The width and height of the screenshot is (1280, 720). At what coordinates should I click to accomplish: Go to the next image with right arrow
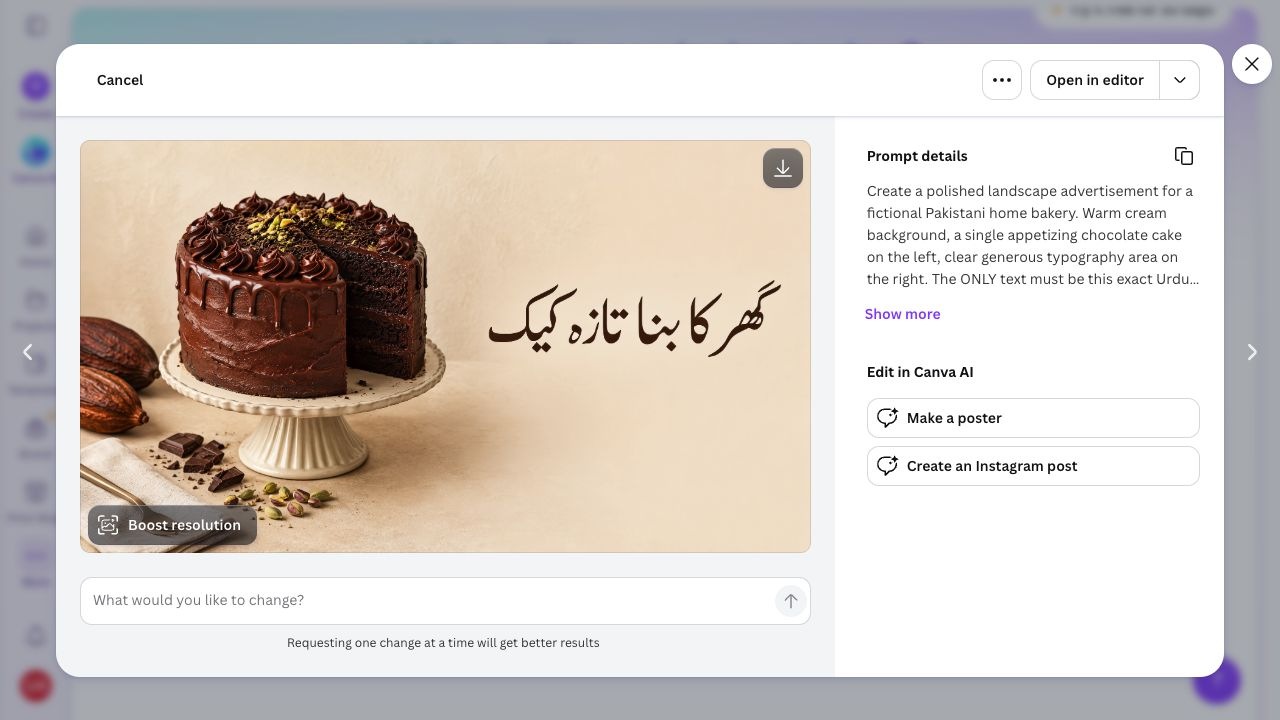pyautogui.click(x=1252, y=352)
